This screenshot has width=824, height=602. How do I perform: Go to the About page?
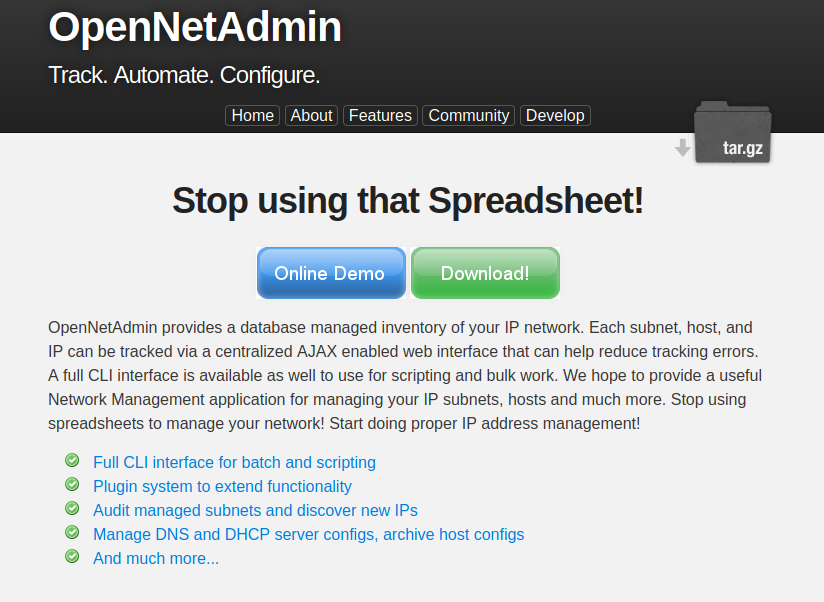coord(311,116)
